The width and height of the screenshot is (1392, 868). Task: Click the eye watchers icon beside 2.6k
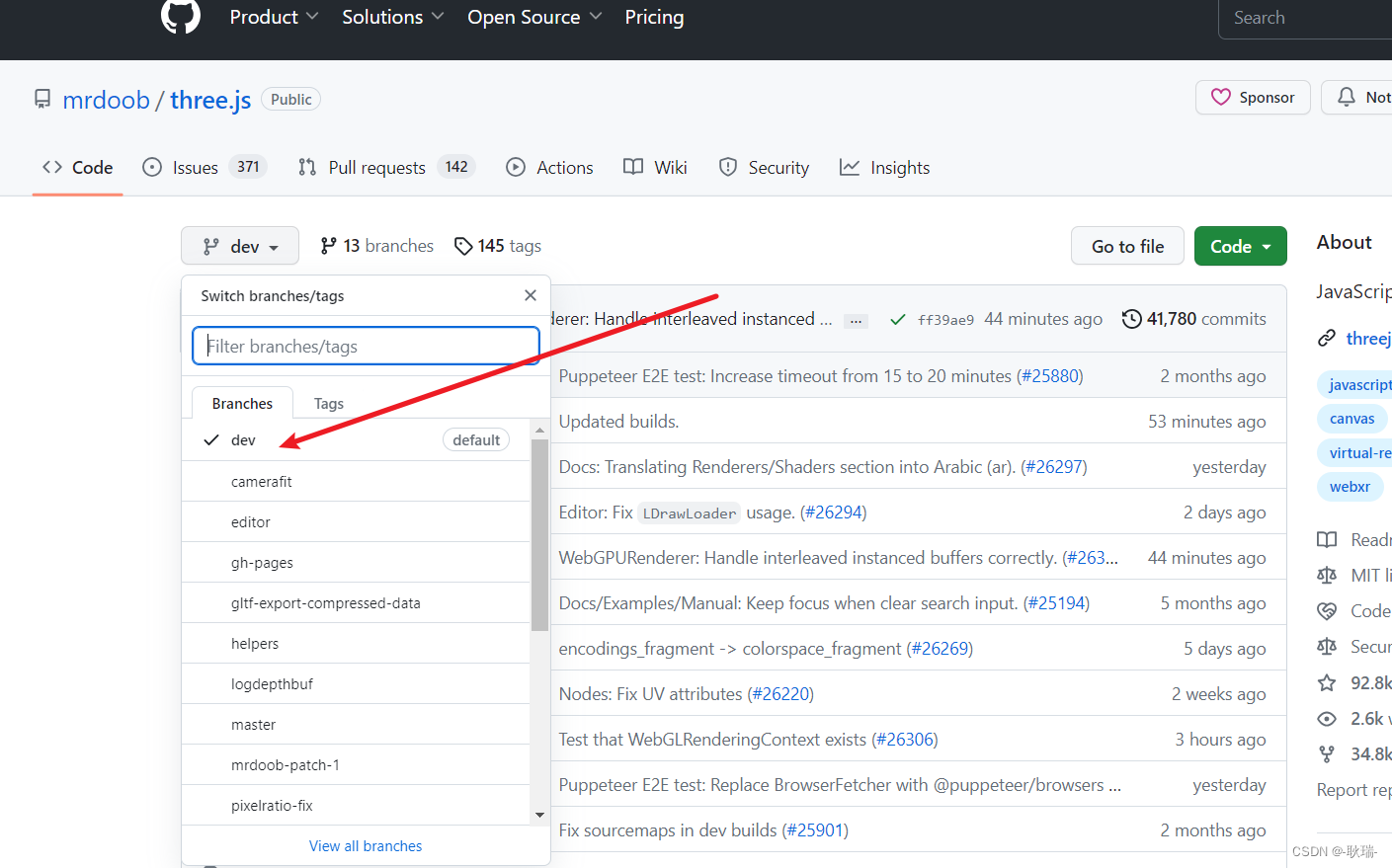1327,719
